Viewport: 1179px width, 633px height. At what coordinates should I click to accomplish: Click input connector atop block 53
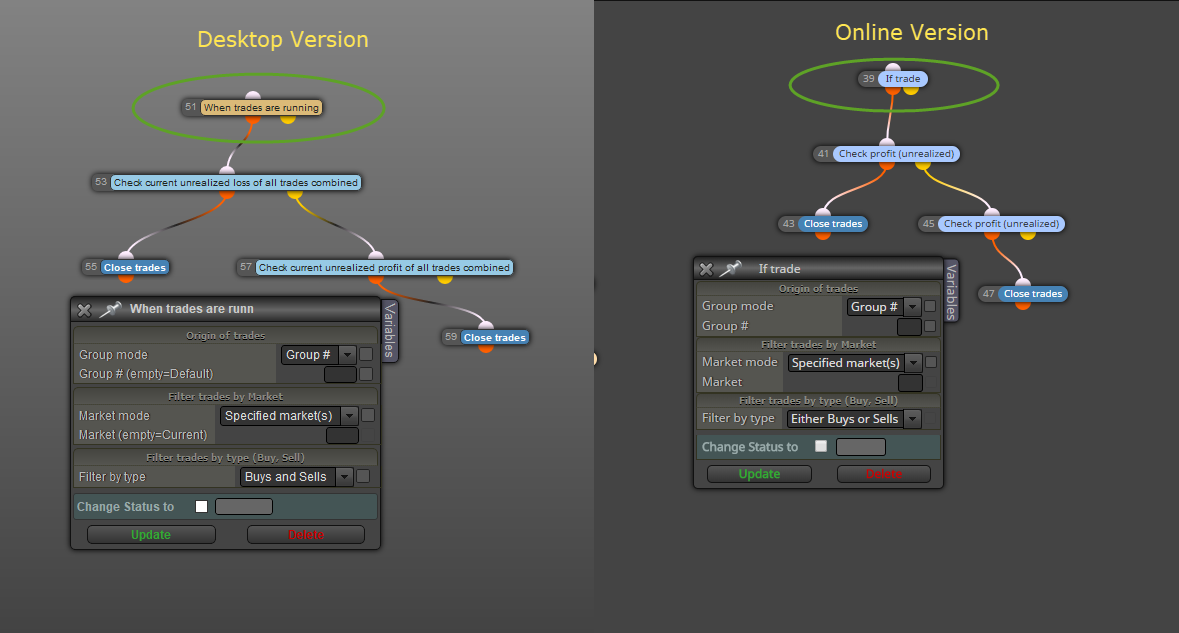point(226,171)
